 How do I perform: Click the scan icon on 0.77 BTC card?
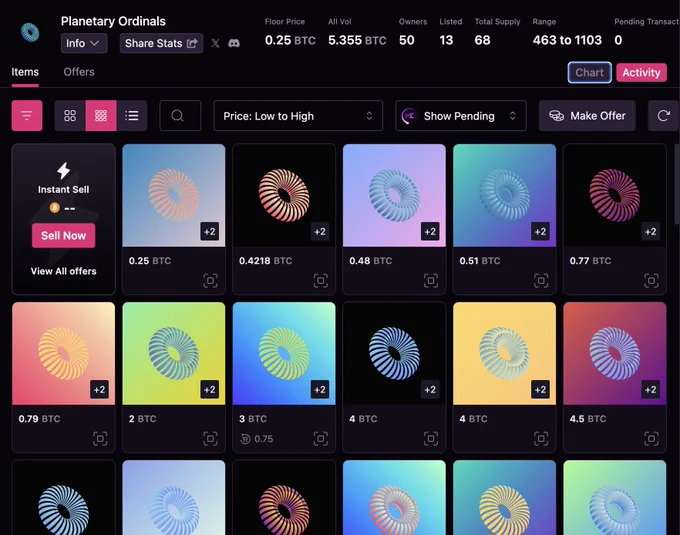coord(651,281)
